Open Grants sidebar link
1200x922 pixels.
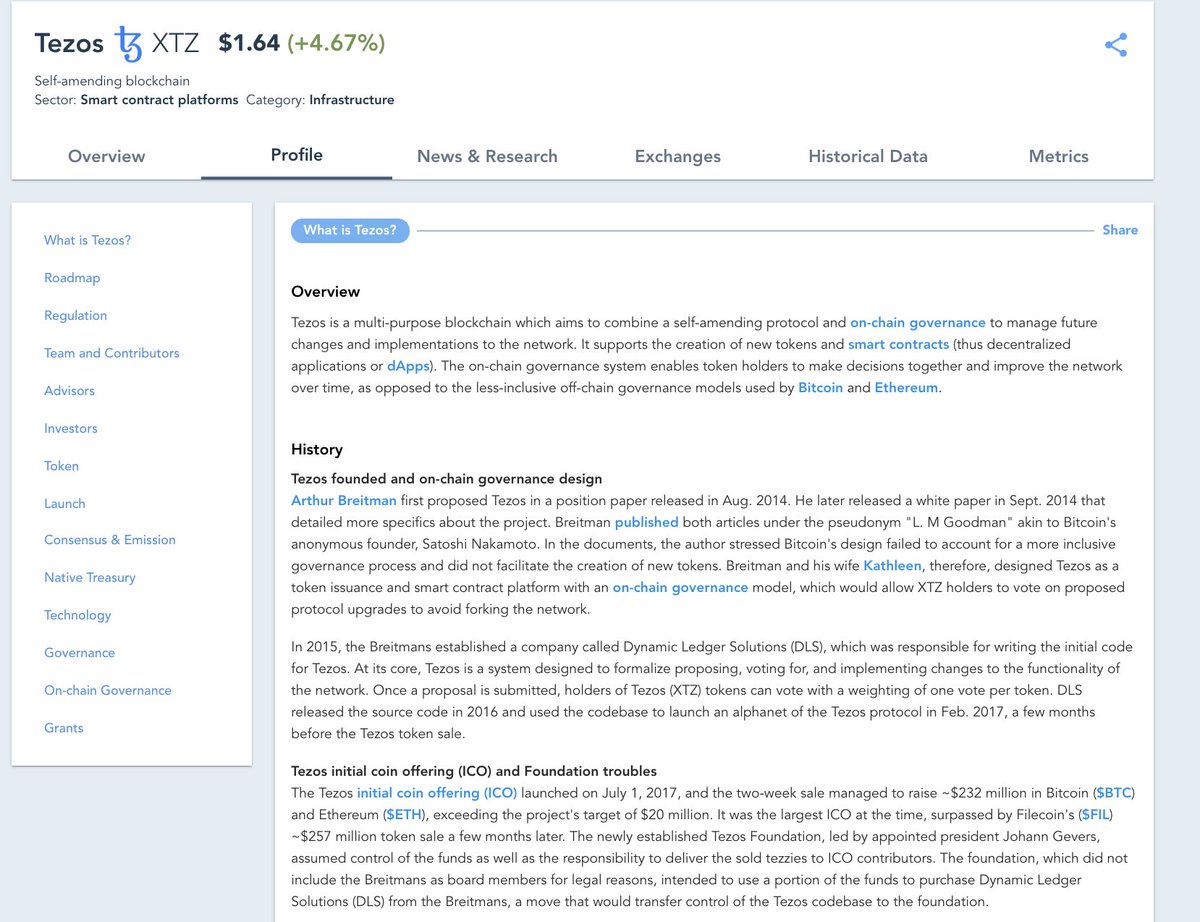64,728
